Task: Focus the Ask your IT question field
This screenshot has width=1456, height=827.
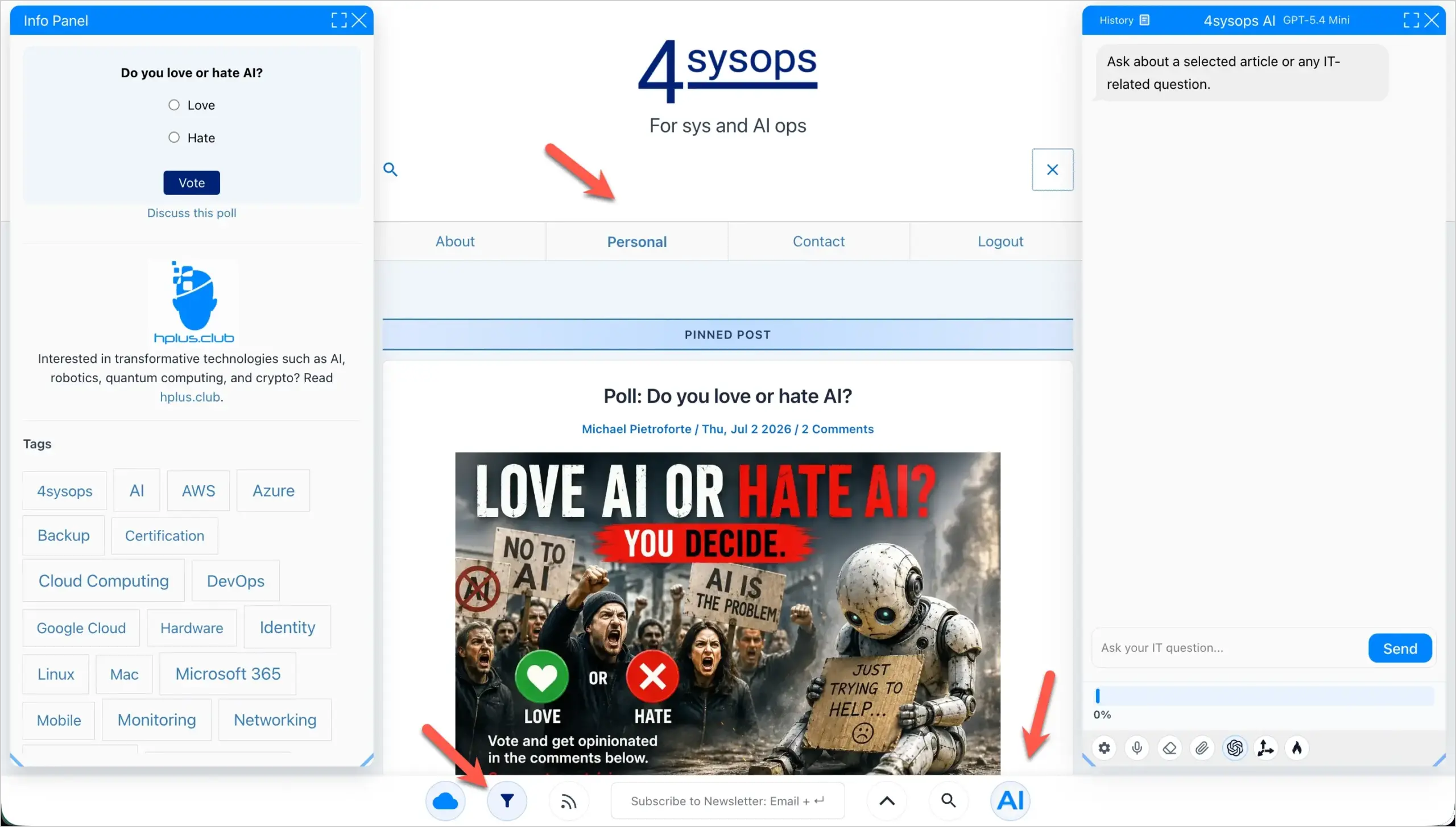Action: 1228,648
